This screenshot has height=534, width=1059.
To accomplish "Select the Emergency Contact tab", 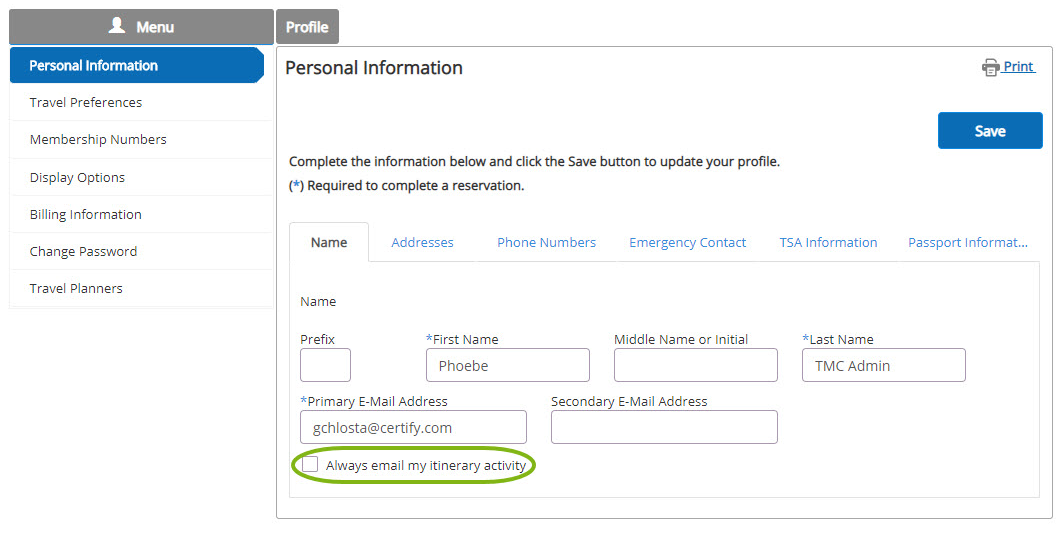I will pos(688,242).
